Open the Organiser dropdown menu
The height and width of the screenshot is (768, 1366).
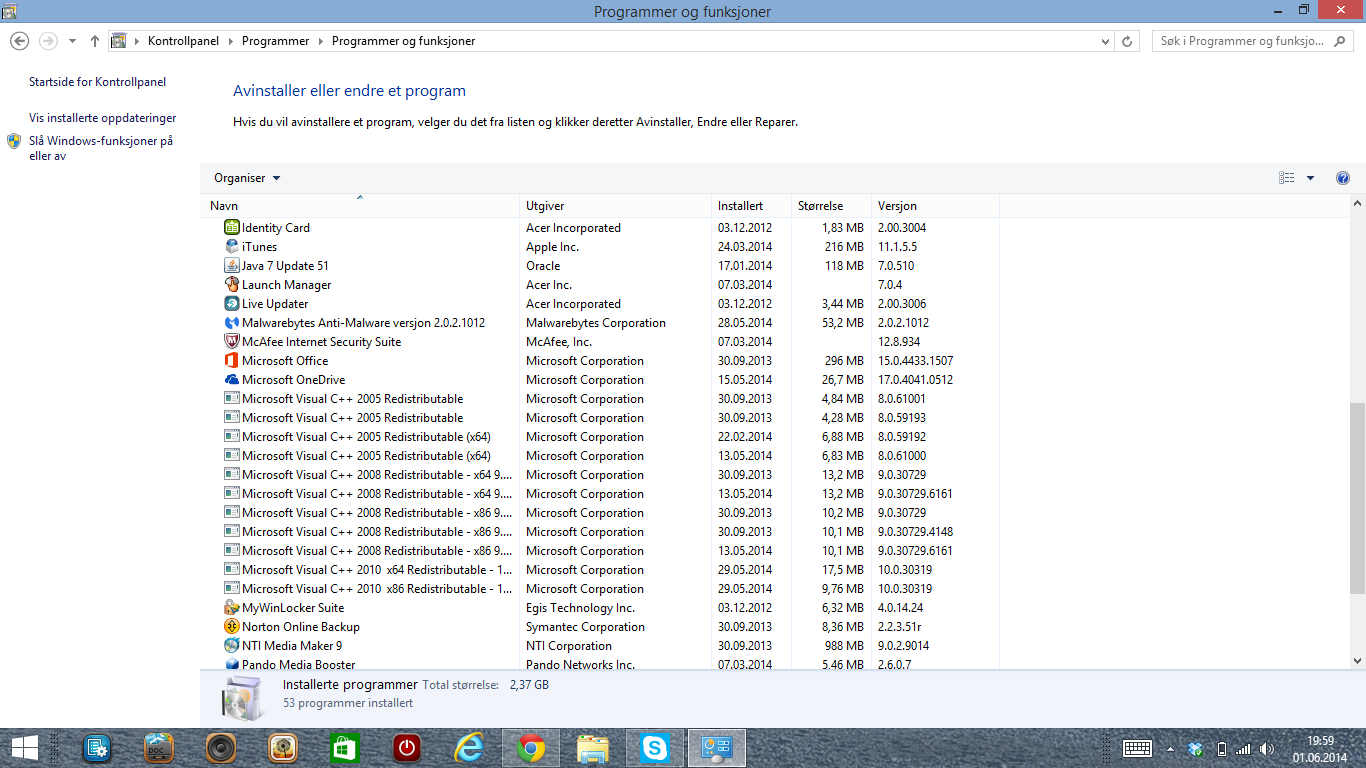click(247, 178)
